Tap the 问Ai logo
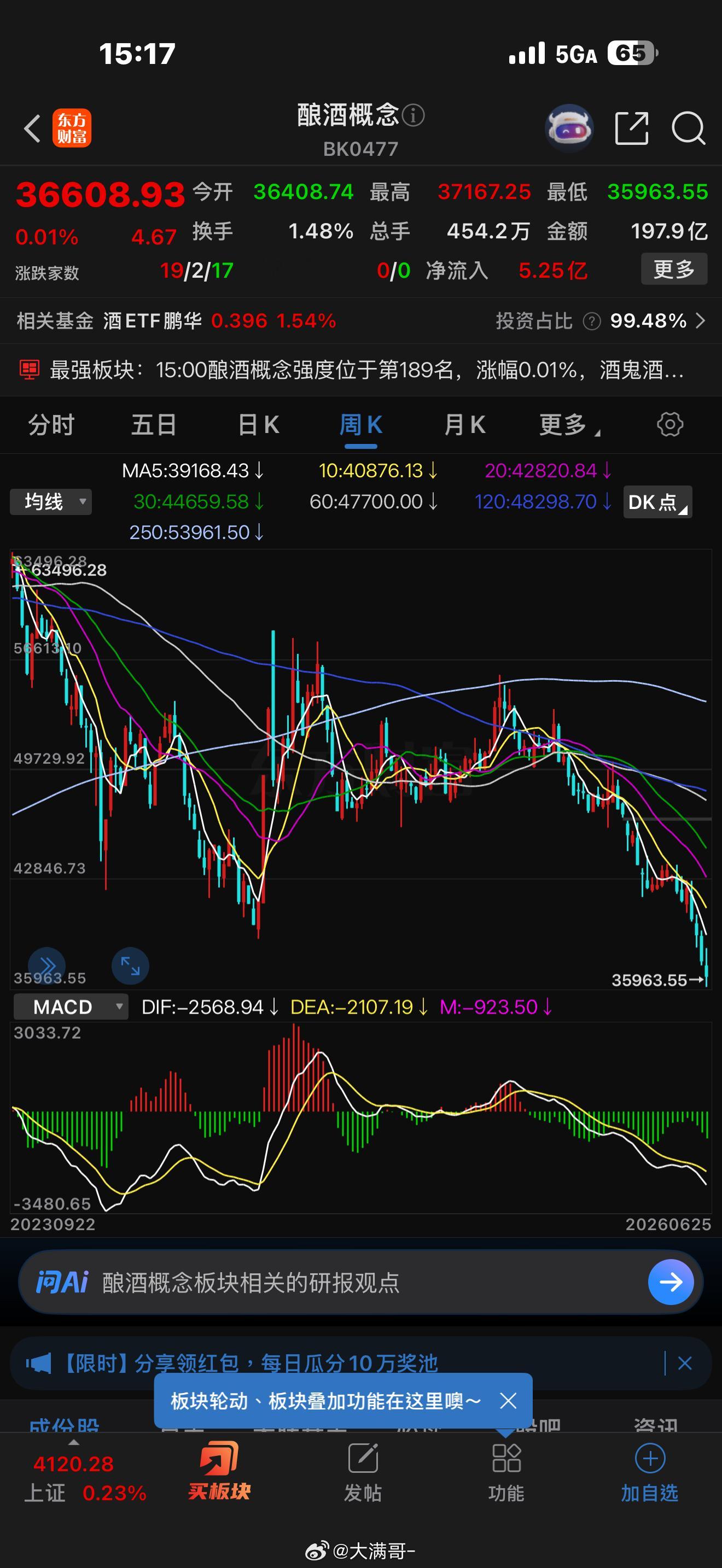The width and height of the screenshot is (722, 1568). pos(62,1282)
